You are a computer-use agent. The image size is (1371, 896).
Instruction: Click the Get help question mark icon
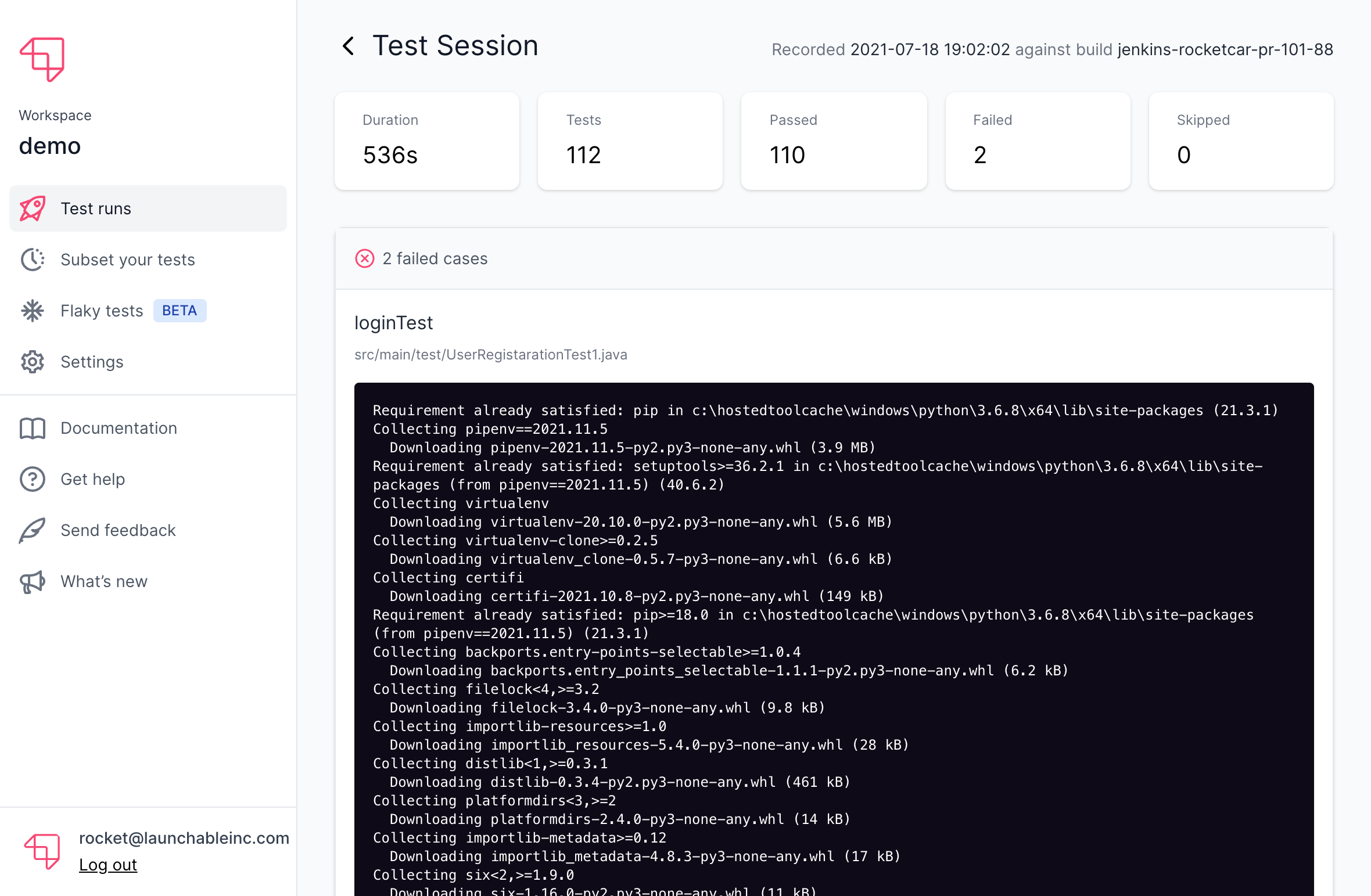click(x=33, y=478)
